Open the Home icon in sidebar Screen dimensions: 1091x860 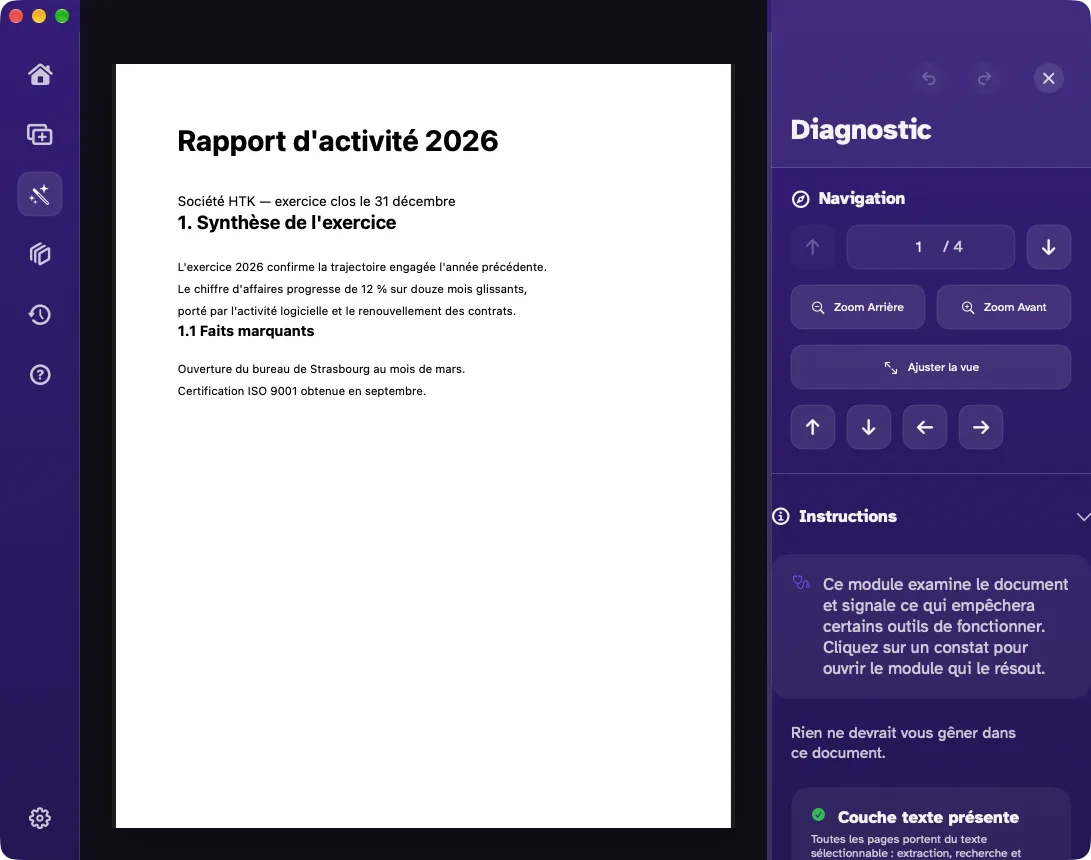click(x=40, y=74)
